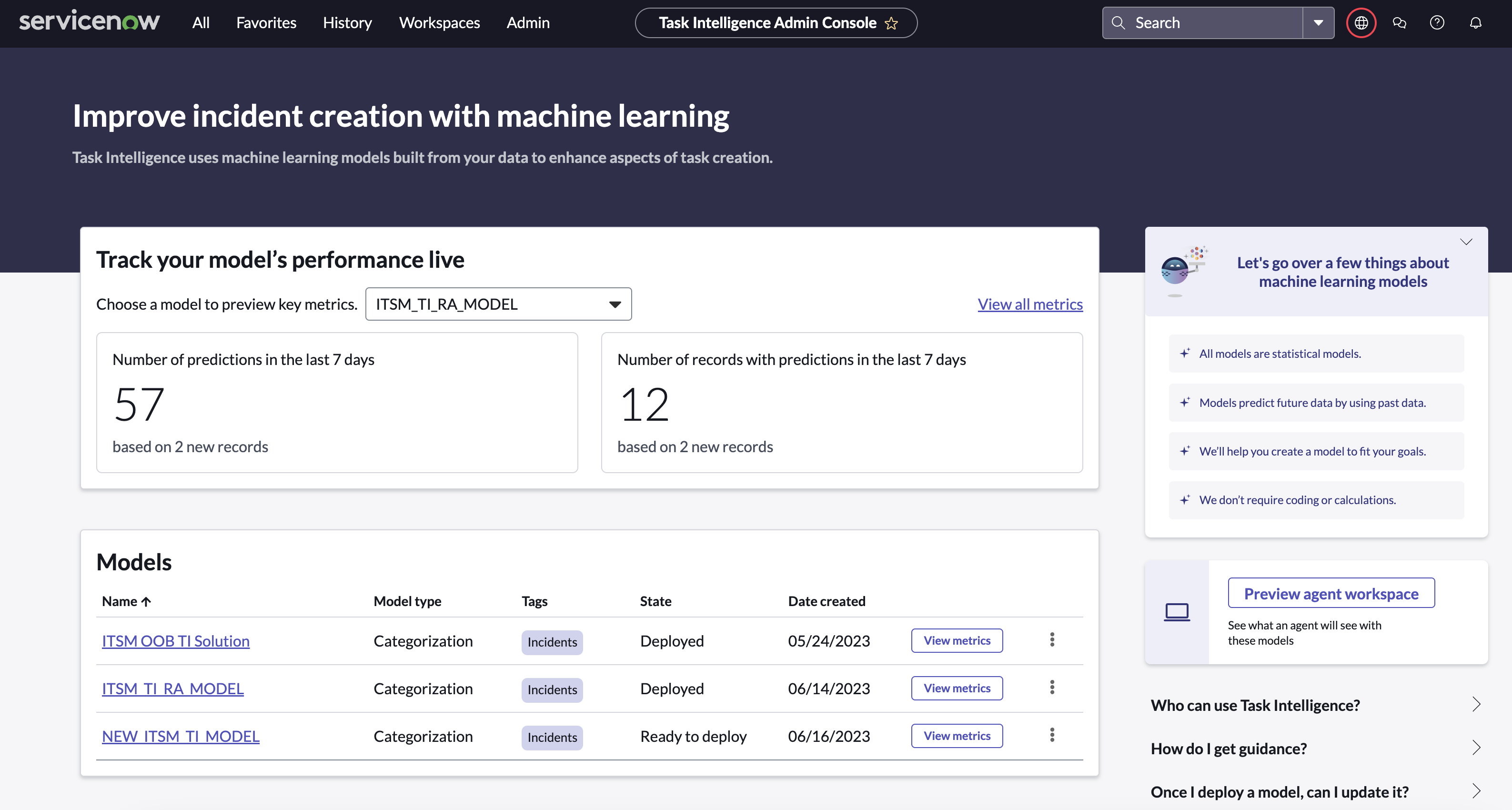The image size is (1512, 810).
Task: Expand Who can use Task Intelligence?
Action: click(x=1316, y=705)
